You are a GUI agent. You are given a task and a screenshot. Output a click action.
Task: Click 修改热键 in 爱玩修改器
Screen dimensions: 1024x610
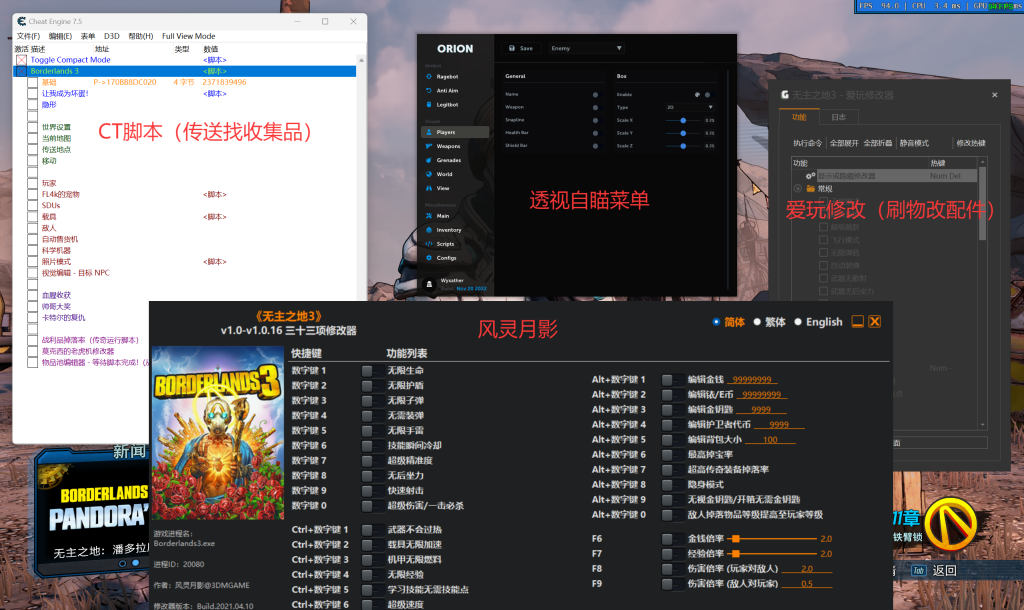point(970,143)
